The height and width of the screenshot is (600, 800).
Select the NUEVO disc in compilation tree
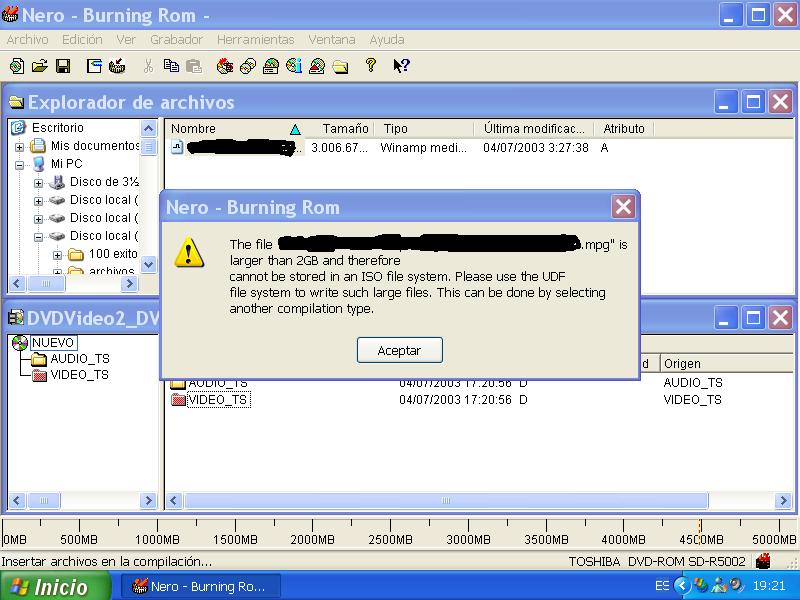53,342
